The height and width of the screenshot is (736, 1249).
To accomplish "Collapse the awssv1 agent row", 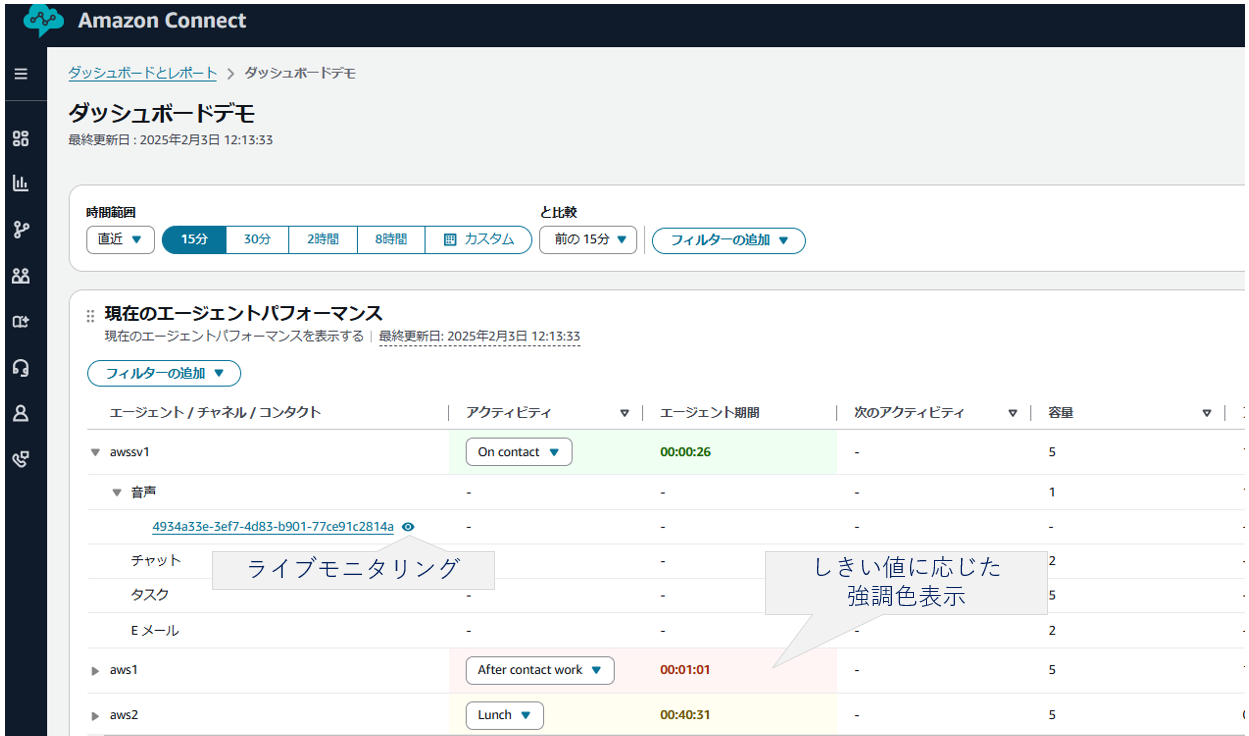I will (x=96, y=453).
